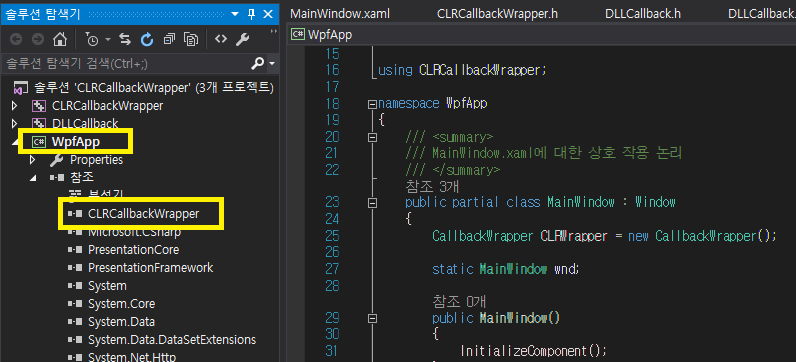Expand the DLLCallback project node

pos(14,123)
